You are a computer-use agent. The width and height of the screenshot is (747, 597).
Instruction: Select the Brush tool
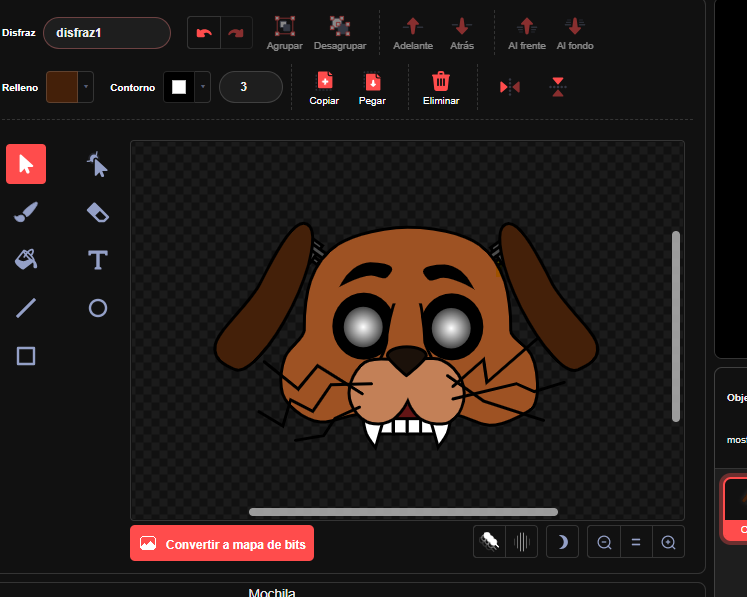pyautogui.click(x=26, y=212)
